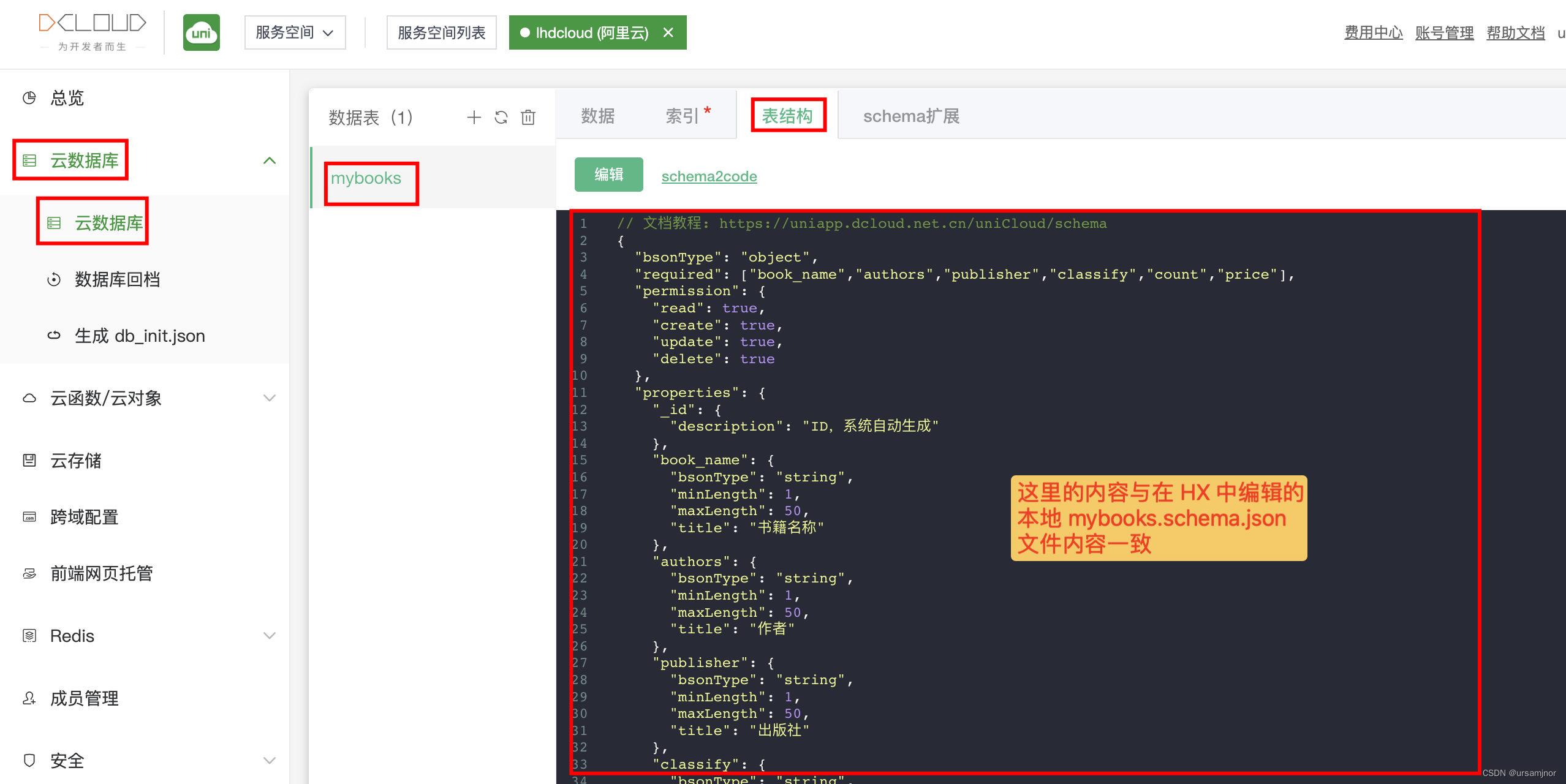The height and width of the screenshot is (784, 1566).
Task: Switch to the schema扩展 tab
Action: coord(912,116)
